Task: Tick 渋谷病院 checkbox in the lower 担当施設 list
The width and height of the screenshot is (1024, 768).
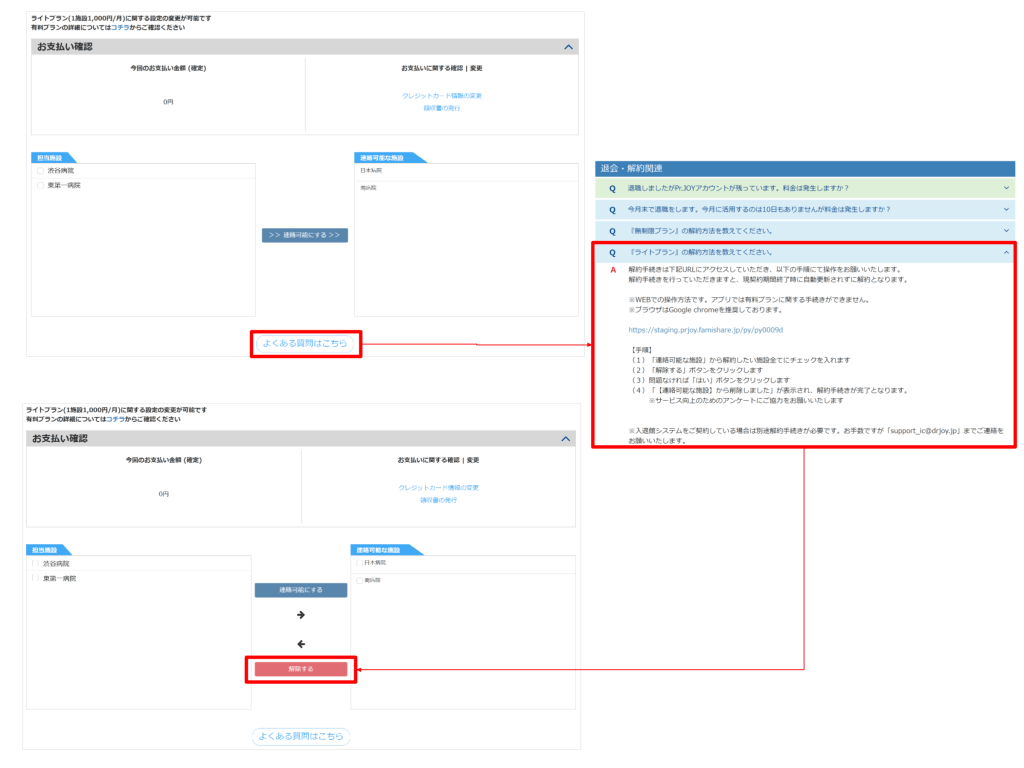Action: pyautogui.click(x=37, y=563)
